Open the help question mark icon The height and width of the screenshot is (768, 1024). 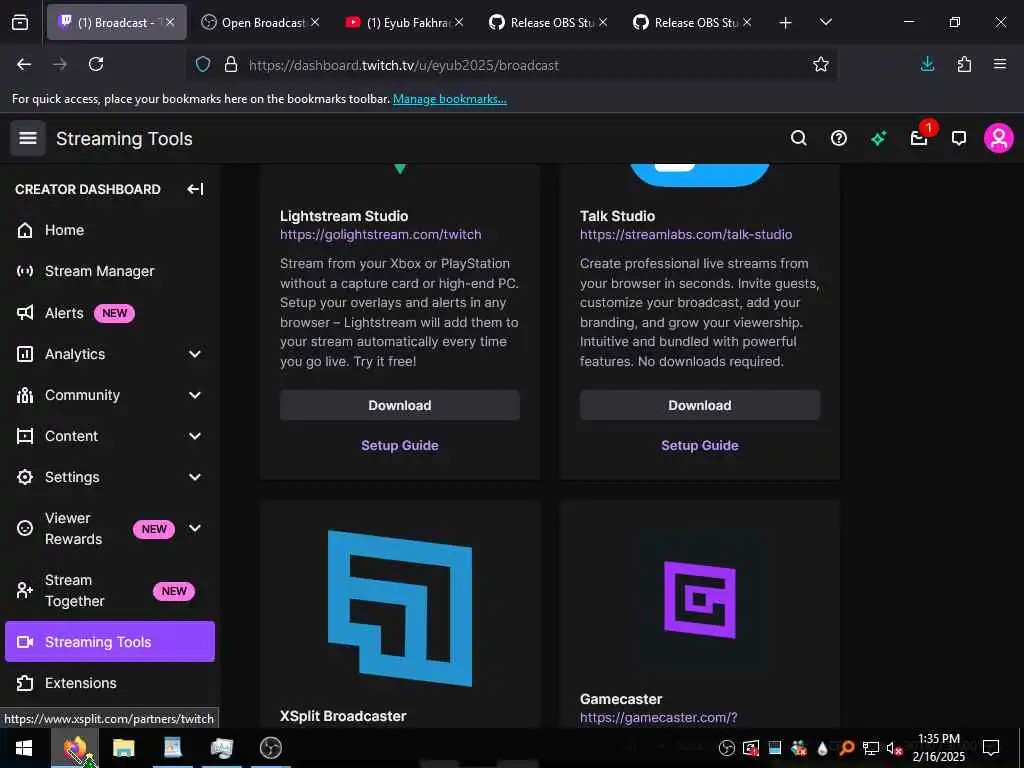pos(839,138)
